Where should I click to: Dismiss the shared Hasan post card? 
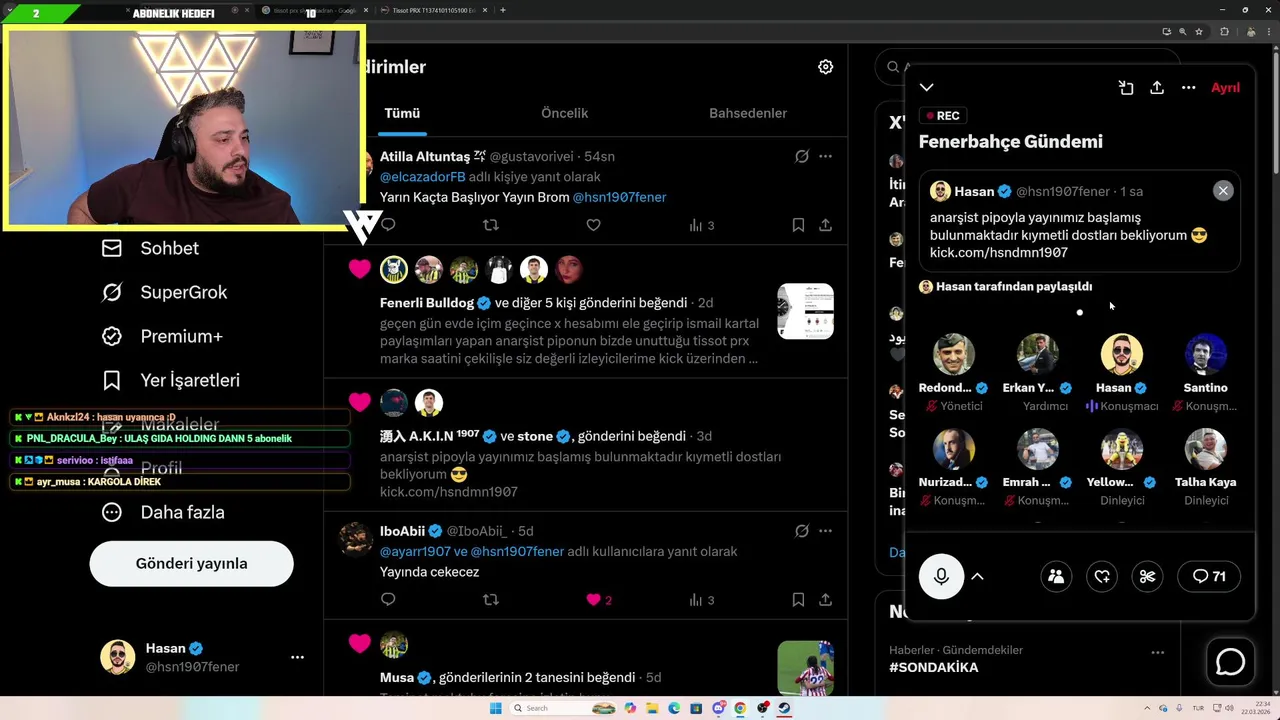(x=1223, y=191)
